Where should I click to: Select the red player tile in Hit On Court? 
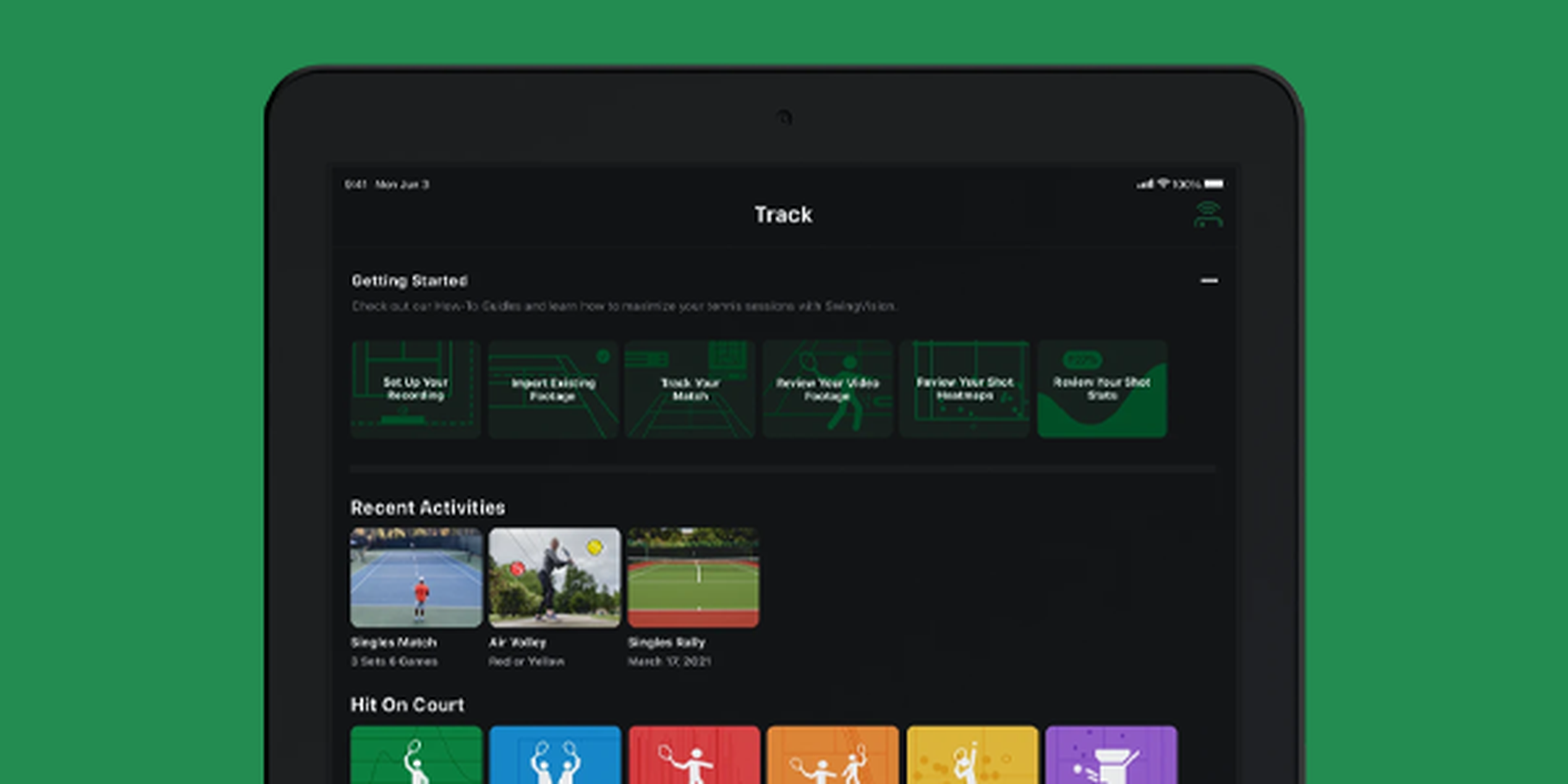(695, 755)
